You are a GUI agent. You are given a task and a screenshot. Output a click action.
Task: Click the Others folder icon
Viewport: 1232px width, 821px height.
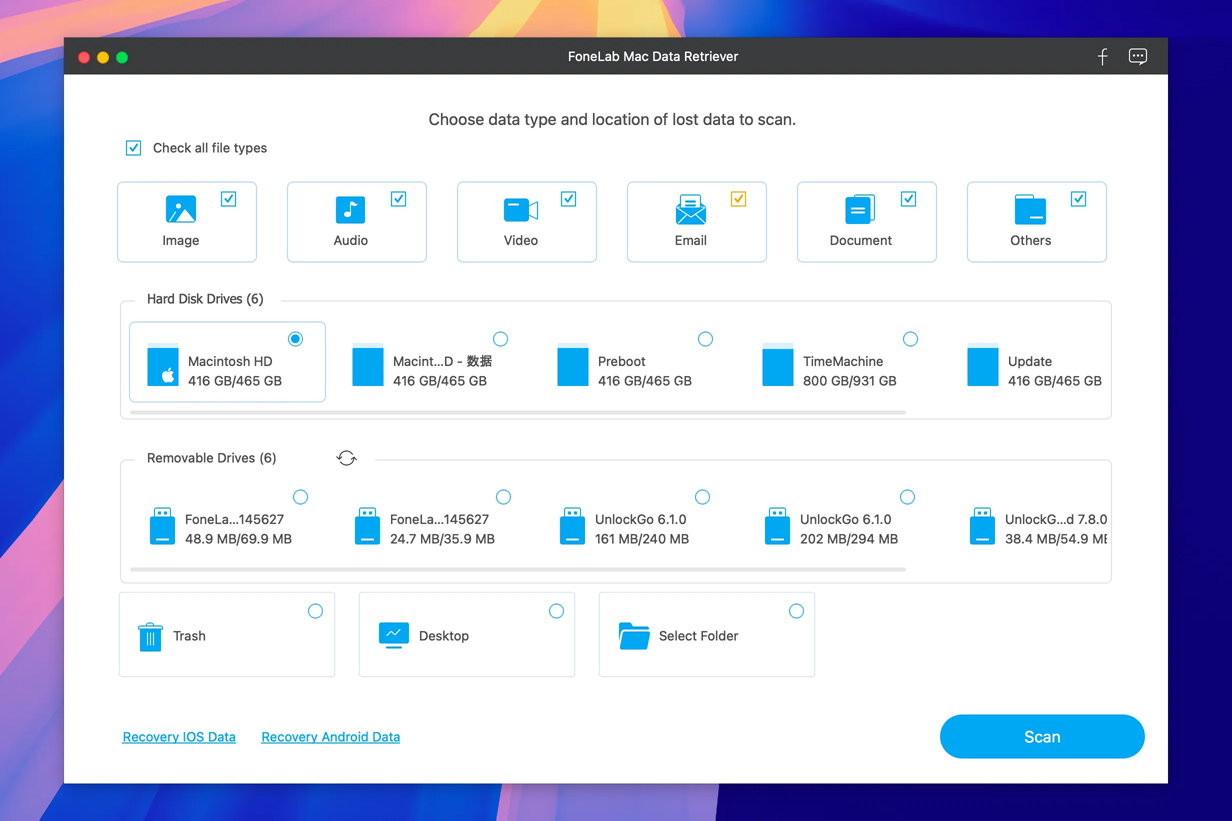coord(1030,210)
